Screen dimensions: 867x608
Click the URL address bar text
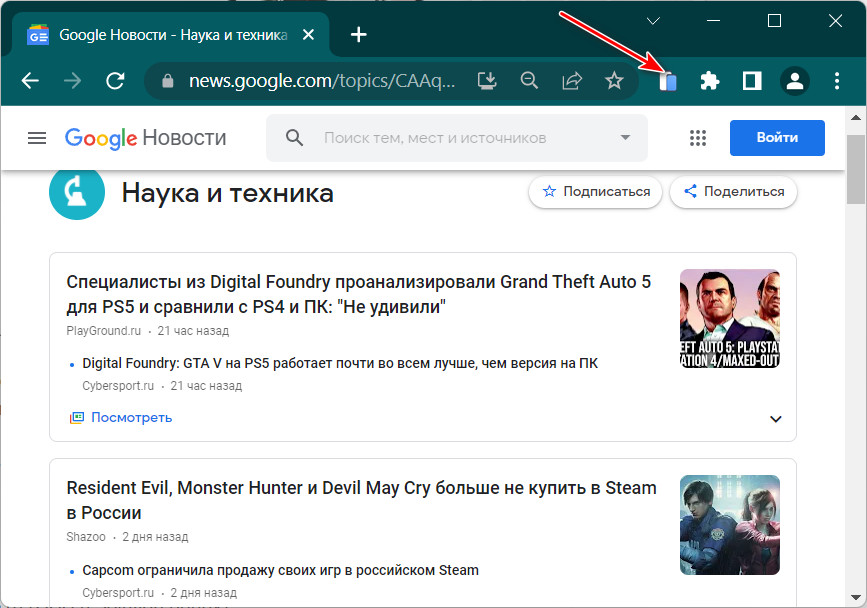pyautogui.click(x=322, y=81)
